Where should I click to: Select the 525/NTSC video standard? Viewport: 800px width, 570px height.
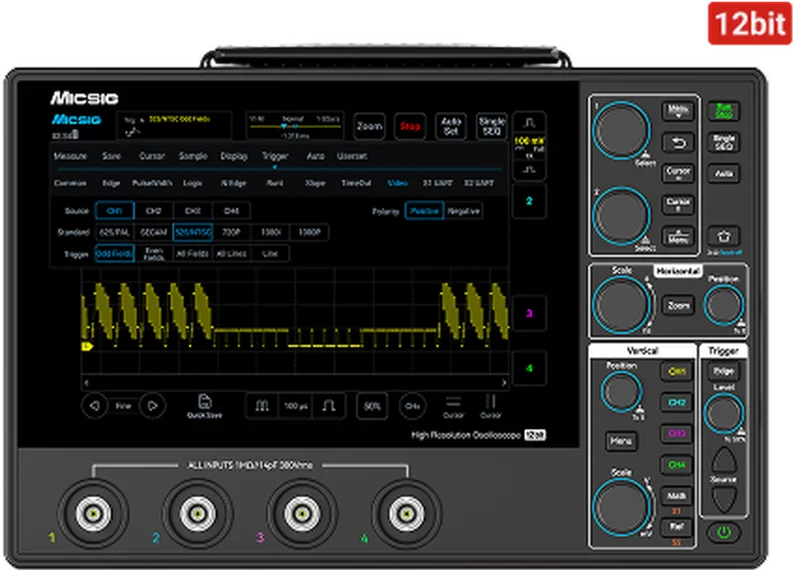pyautogui.click(x=192, y=232)
